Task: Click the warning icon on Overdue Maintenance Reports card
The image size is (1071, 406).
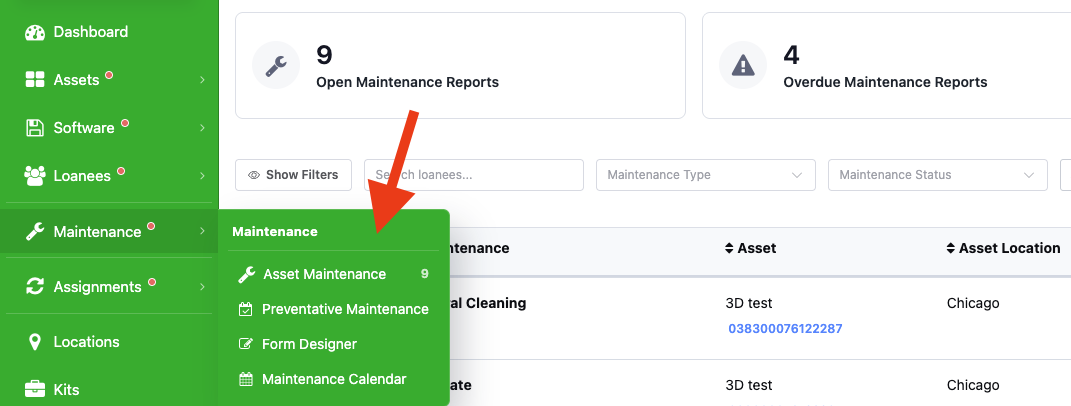Action: [x=743, y=65]
